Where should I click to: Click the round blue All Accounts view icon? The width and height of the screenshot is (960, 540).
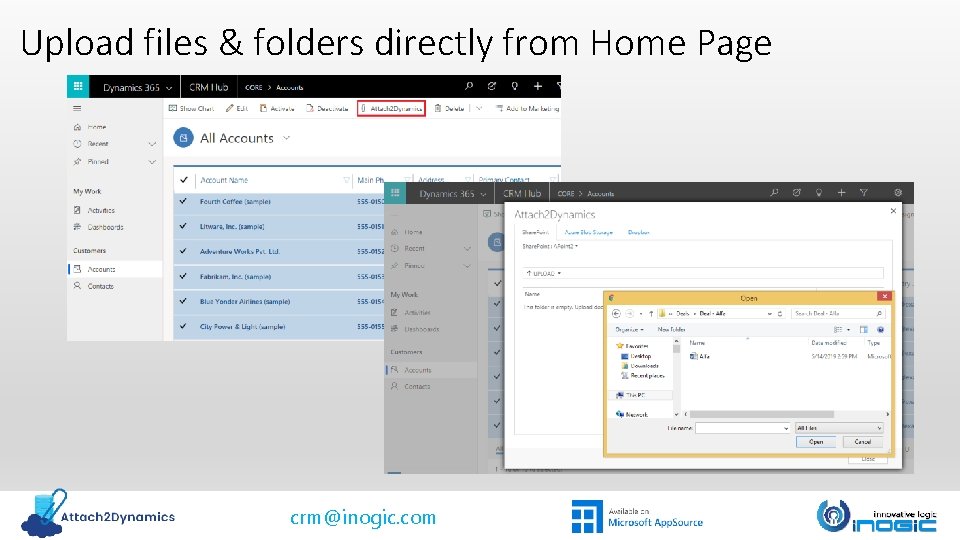click(183, 138)
